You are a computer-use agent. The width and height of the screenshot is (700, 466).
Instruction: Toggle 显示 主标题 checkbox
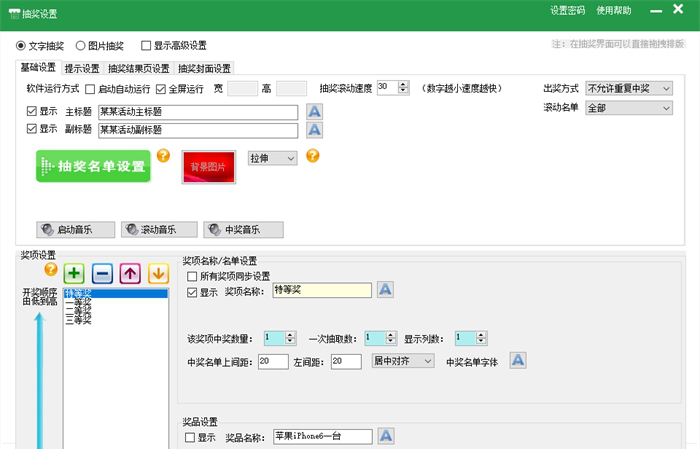pyautogui.click(x=32, y=111)
